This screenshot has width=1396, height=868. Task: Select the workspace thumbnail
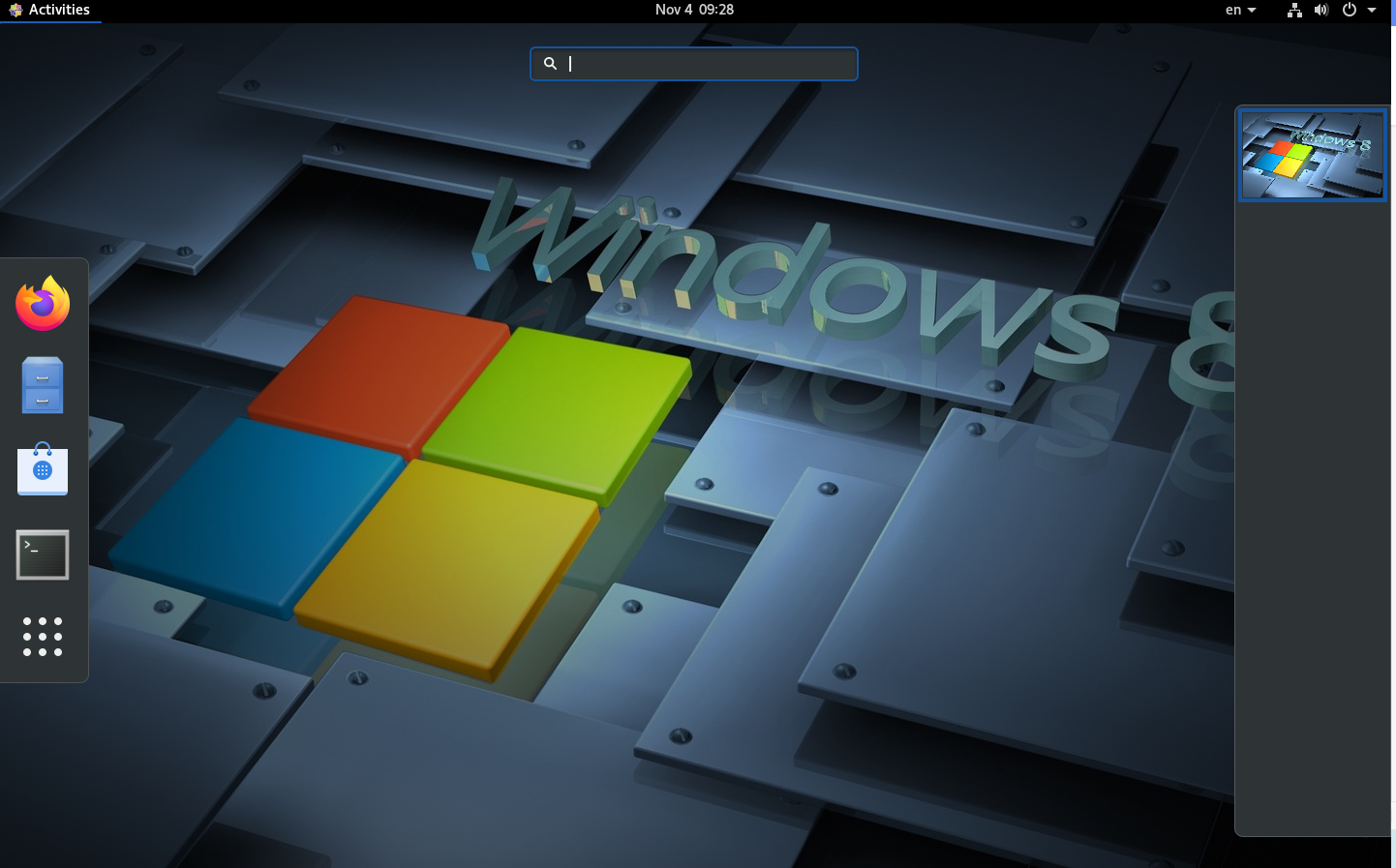point(1313,155)
